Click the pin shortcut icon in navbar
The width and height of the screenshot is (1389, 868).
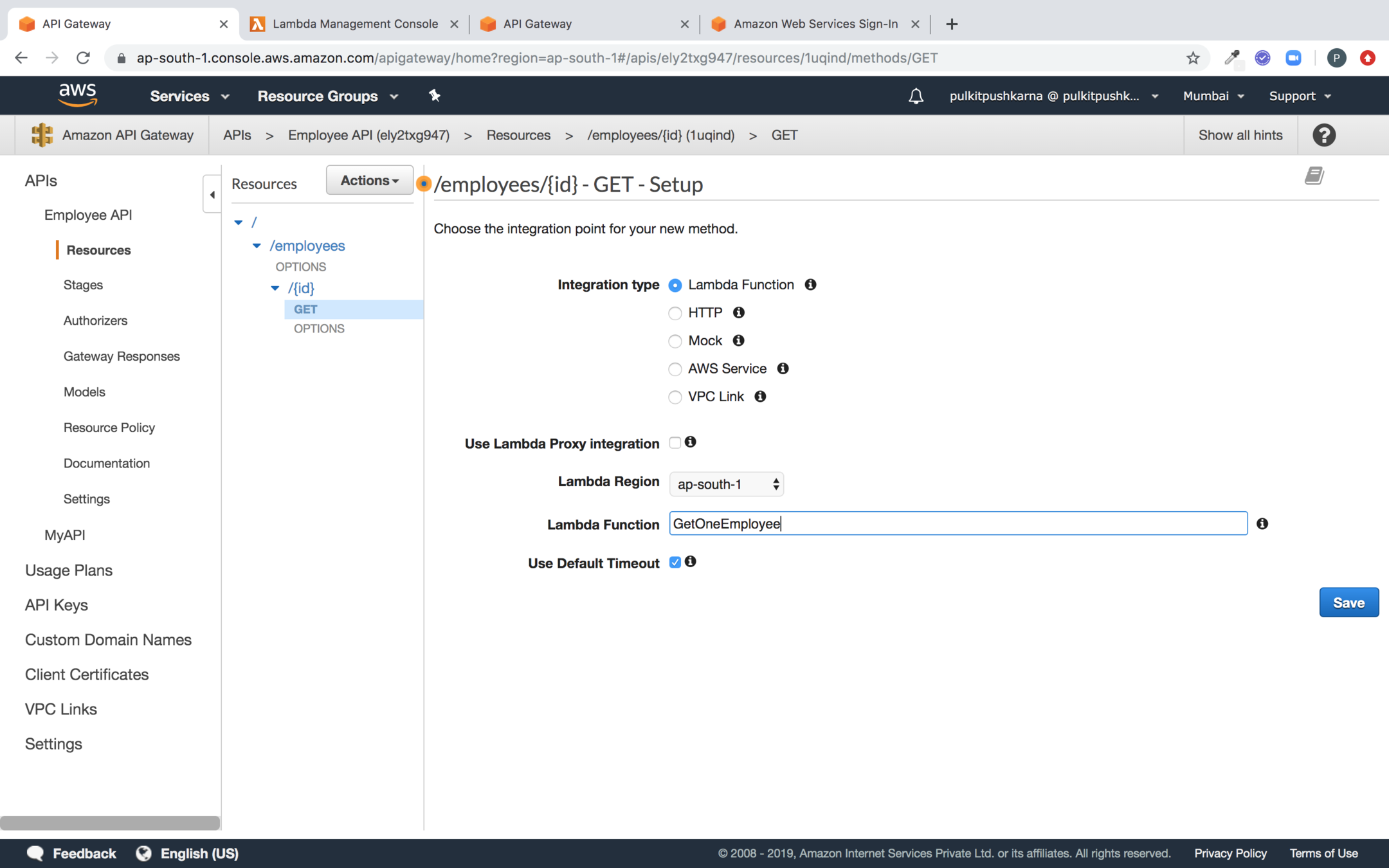(435, 96)
